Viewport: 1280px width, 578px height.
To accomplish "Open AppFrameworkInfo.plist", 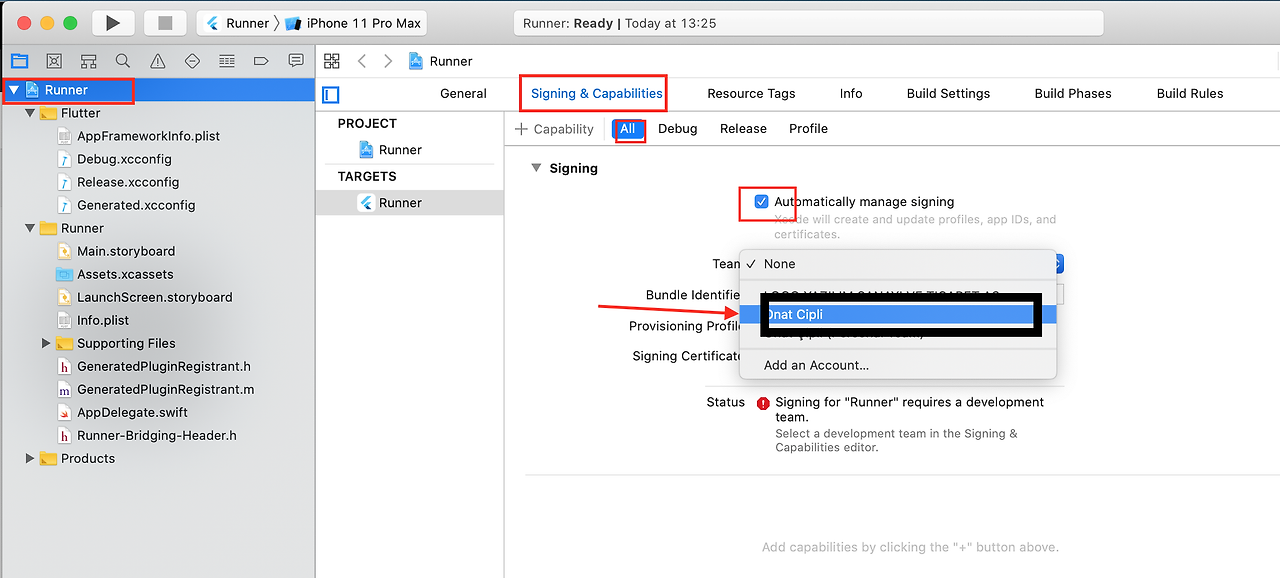I will coord(139,136).
